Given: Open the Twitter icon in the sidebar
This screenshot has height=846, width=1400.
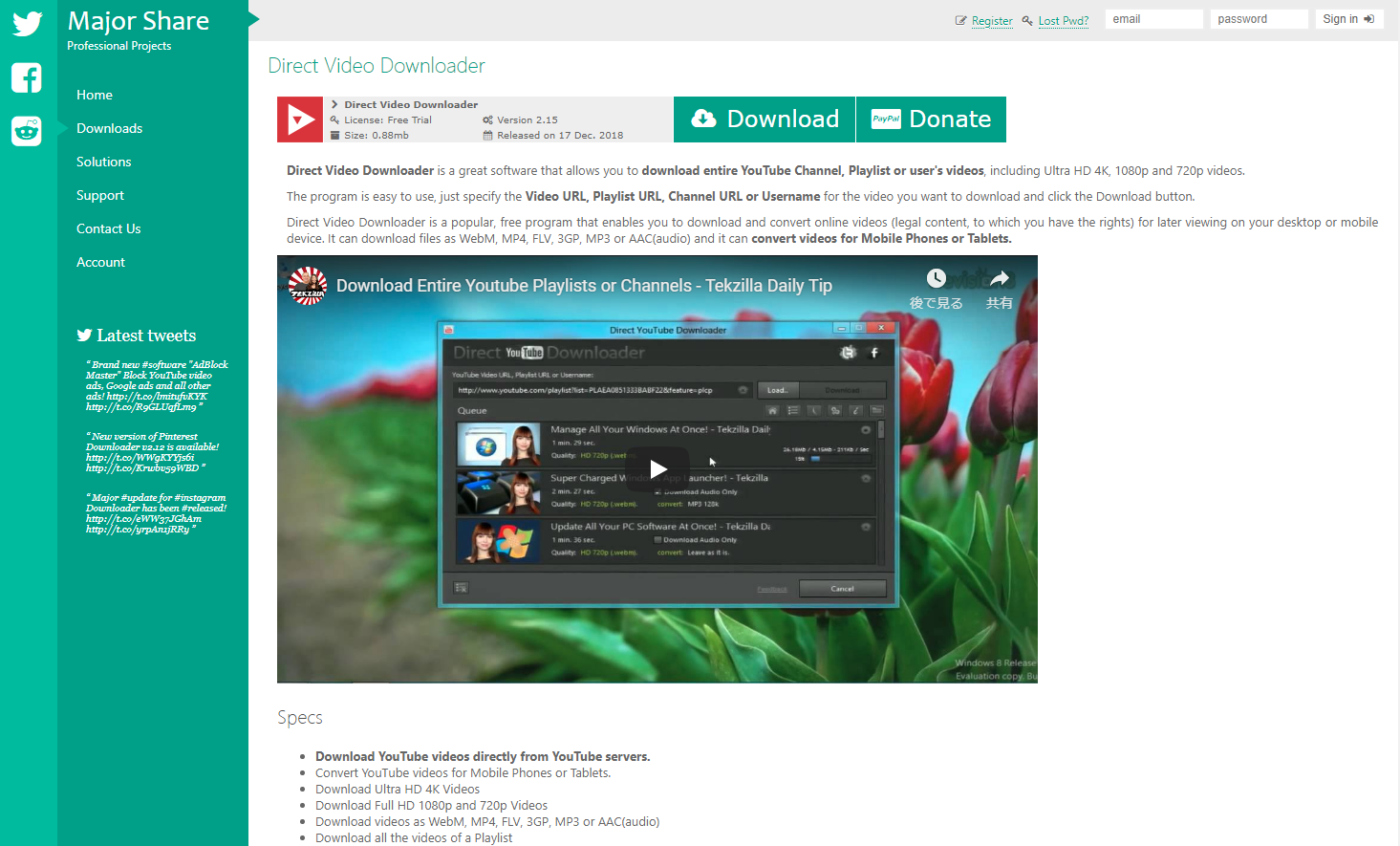Looking at the screenshot, I should point(27,23).
